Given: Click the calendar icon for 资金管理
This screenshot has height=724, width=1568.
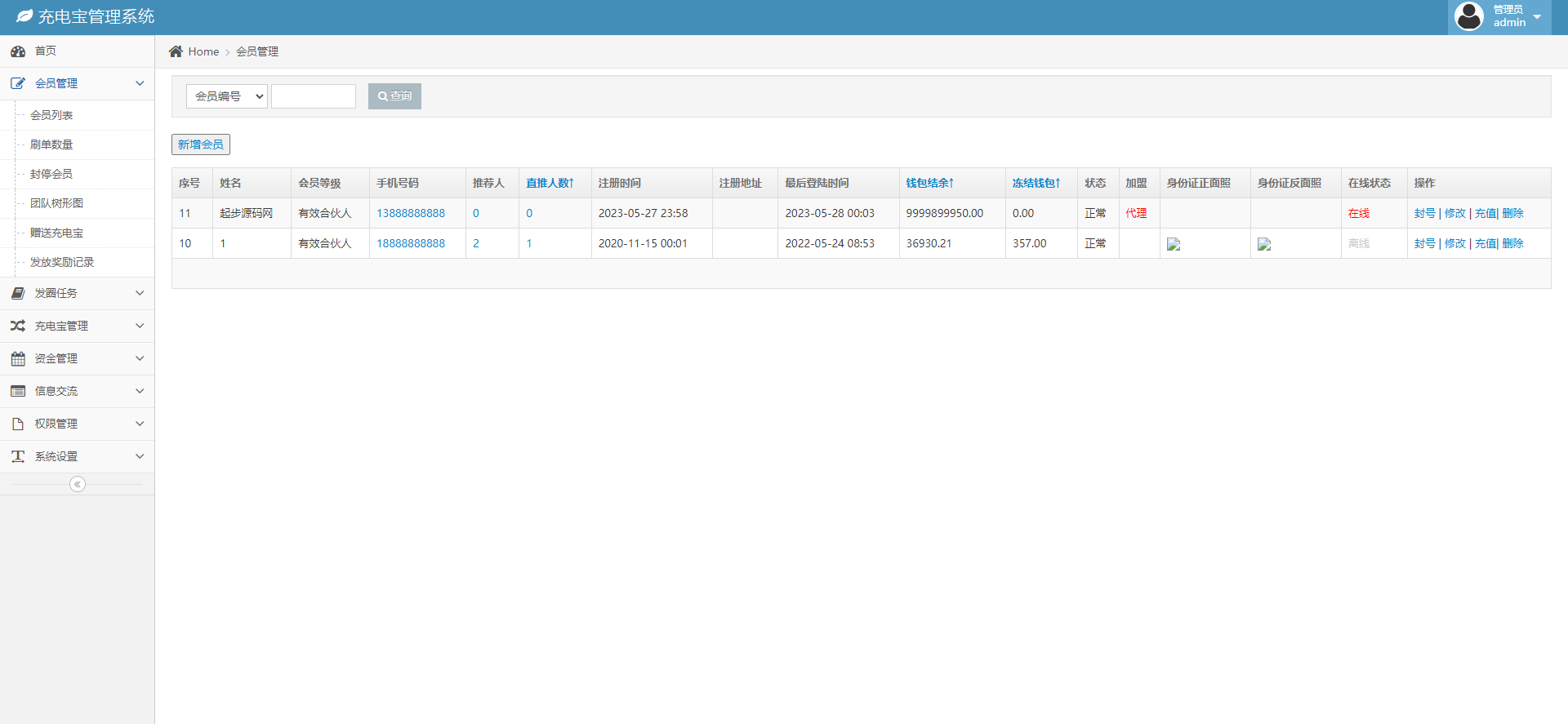Looking at the screenshot, I should pos(18,358).
